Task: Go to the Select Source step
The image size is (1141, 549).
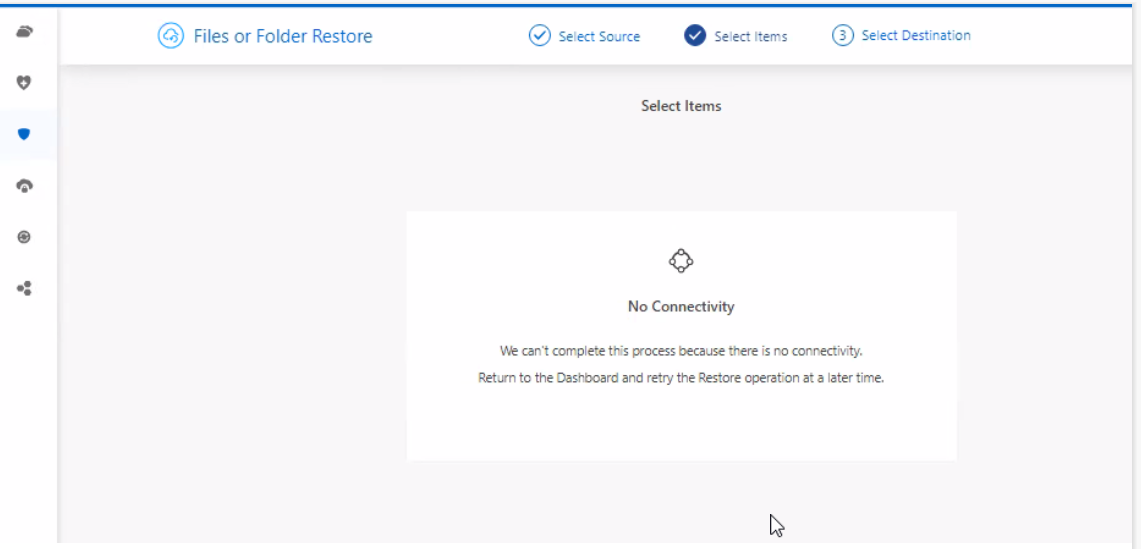Action: click(599, 37)
